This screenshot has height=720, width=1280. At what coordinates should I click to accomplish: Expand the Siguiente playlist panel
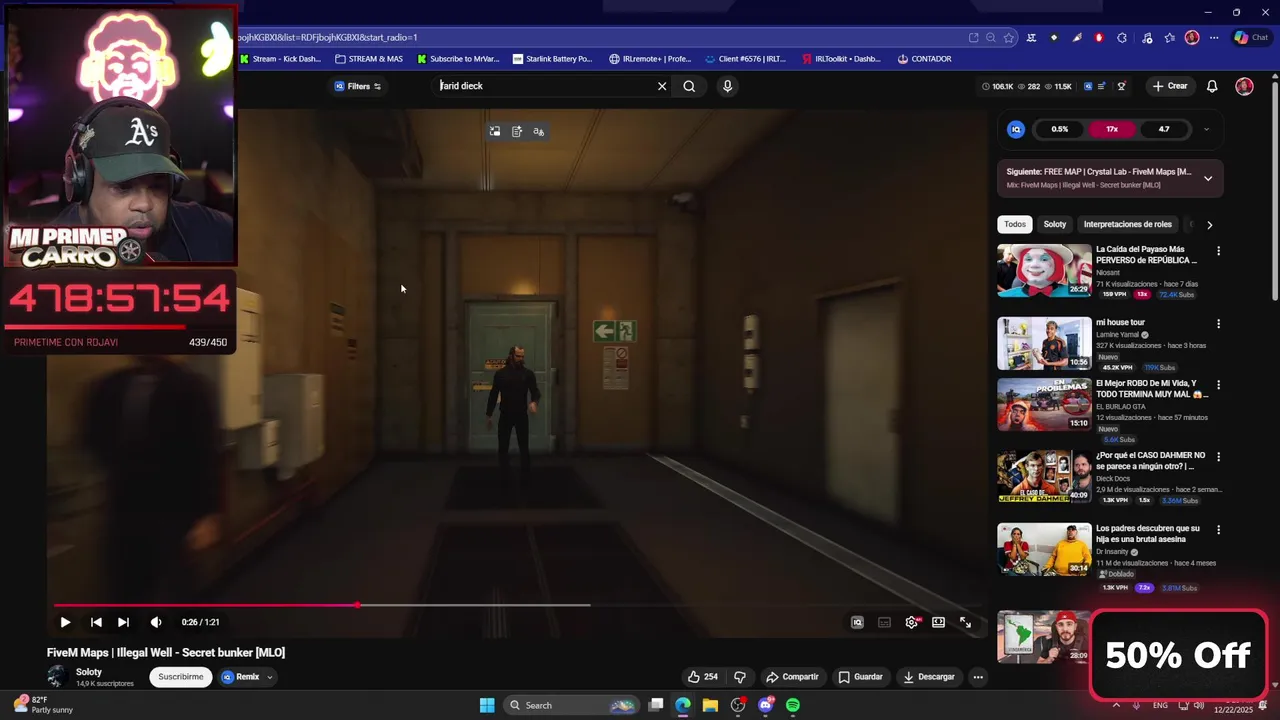pos(1208,178)
